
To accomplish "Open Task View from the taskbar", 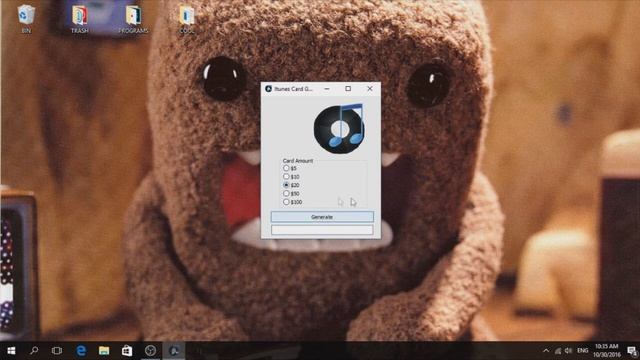I will pyautogui.click(x=57, y=351).
